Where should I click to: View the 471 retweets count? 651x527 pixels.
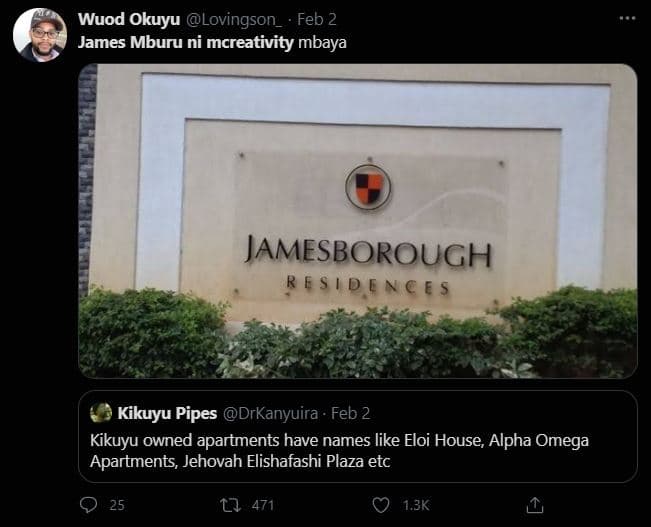[x=262, y=505]
